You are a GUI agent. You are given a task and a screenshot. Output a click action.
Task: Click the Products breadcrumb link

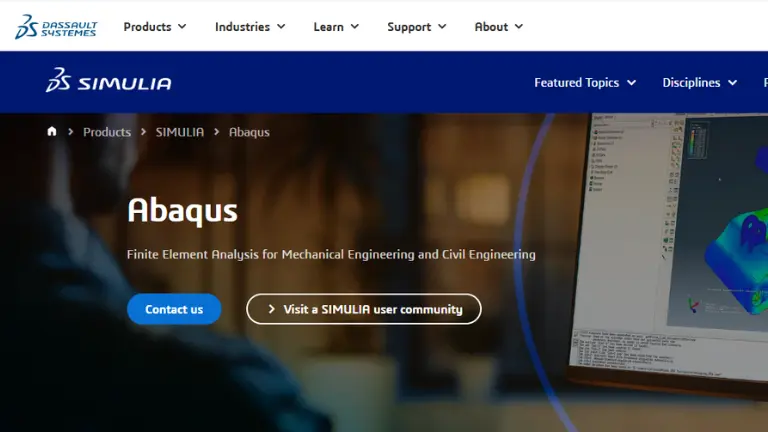107,132
